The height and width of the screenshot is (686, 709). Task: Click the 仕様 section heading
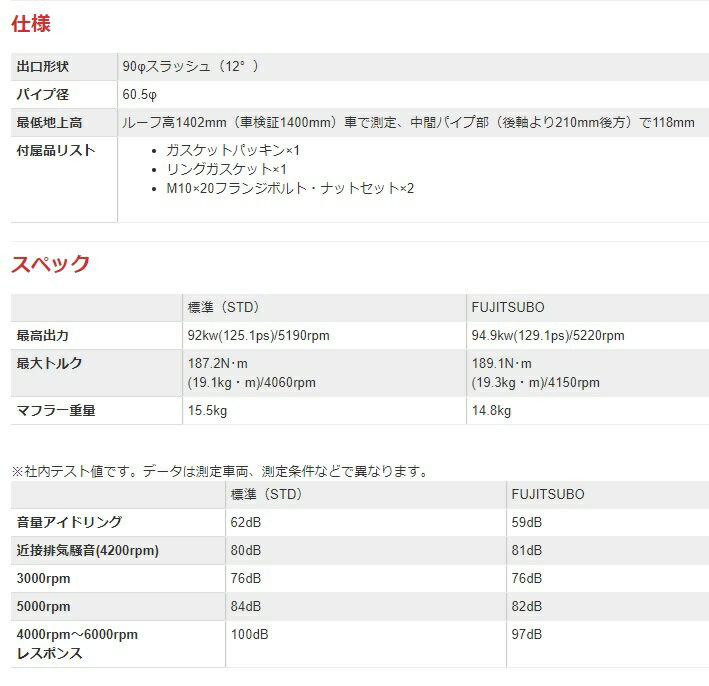coord(31,23)
